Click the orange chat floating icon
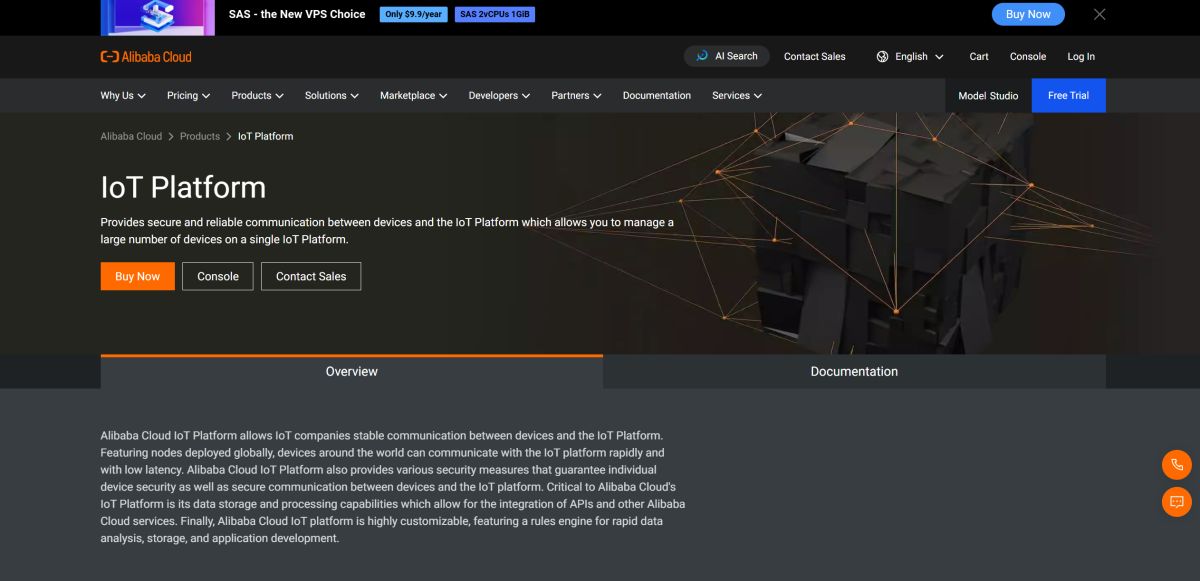 [1177, 502]
